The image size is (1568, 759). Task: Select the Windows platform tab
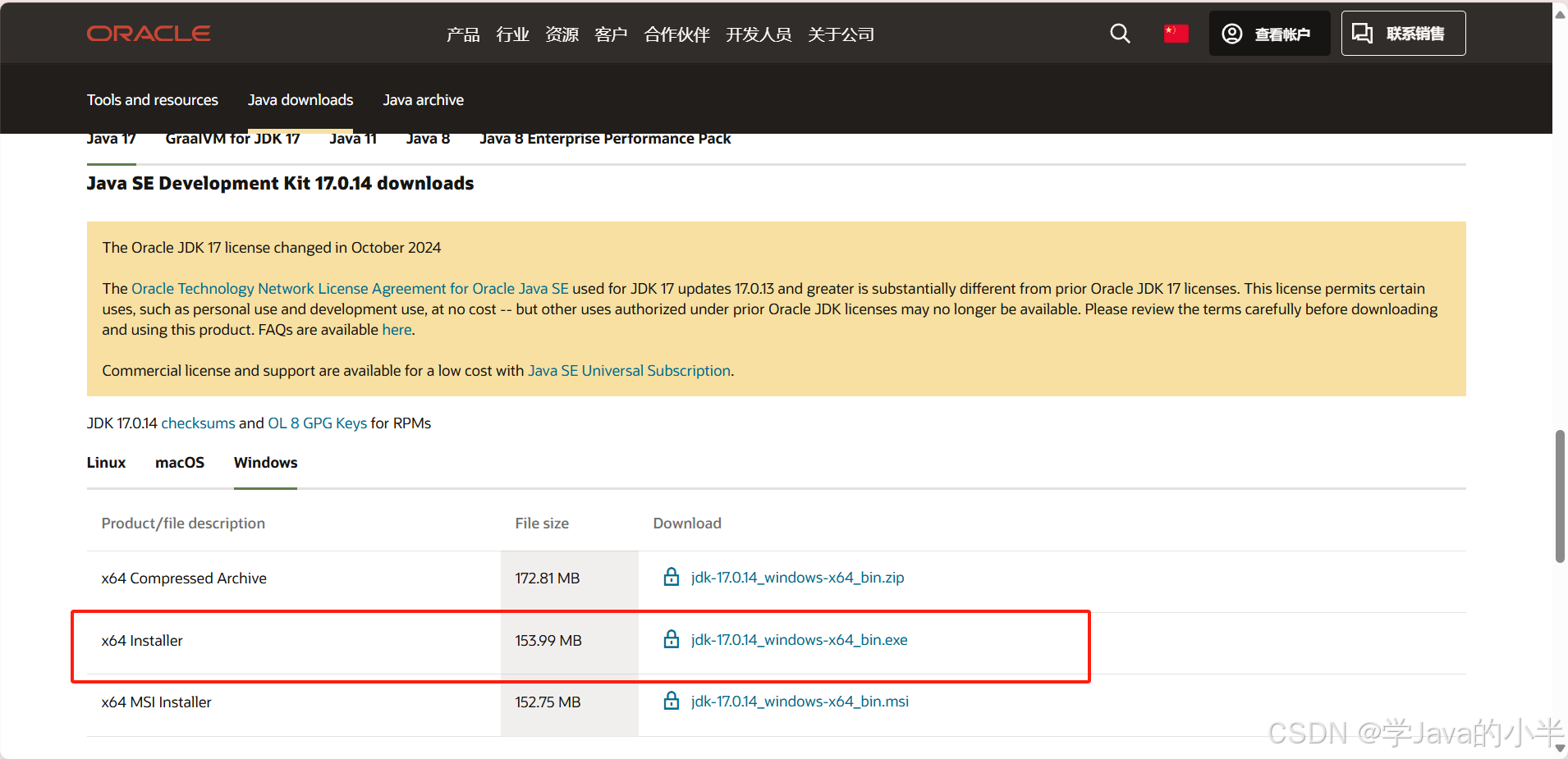pyautogui.click(x=265, y=463)
